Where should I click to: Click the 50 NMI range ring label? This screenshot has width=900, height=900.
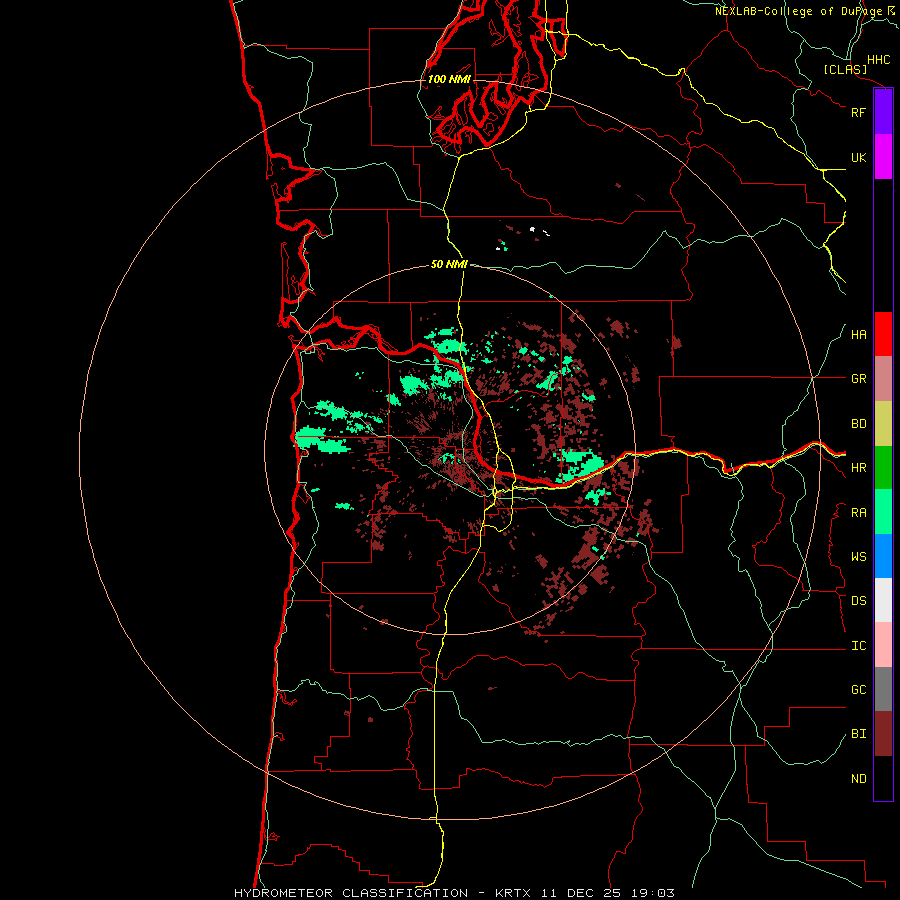pyautogui.click(x=449, y=264)
